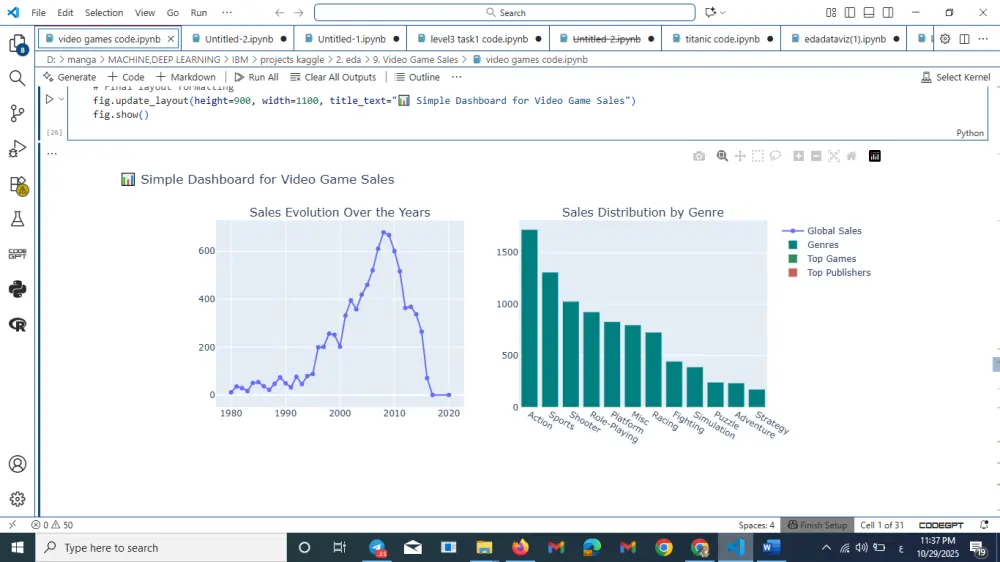
Task: Close the video games code.ipynb tab
Action: (x=171, y=39)
